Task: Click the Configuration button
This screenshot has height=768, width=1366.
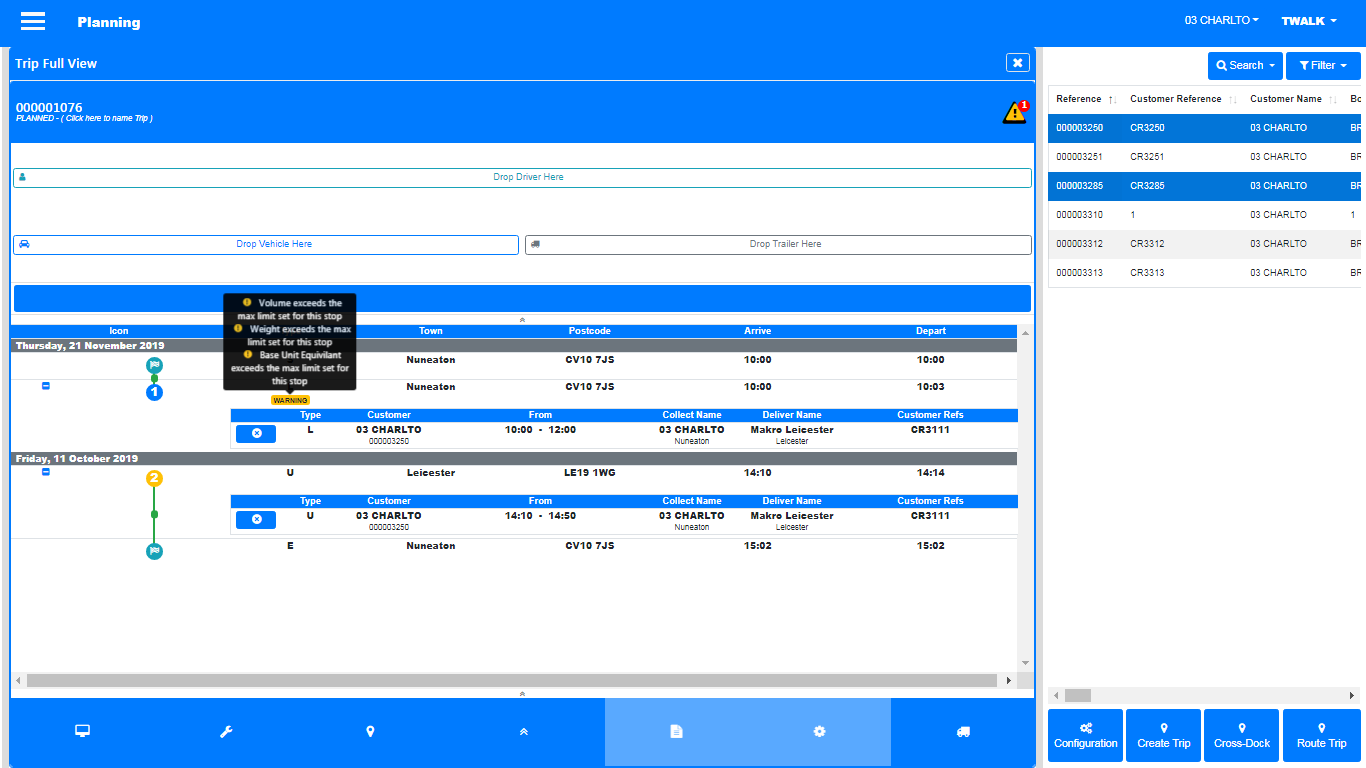Action: coord(1085,735)
